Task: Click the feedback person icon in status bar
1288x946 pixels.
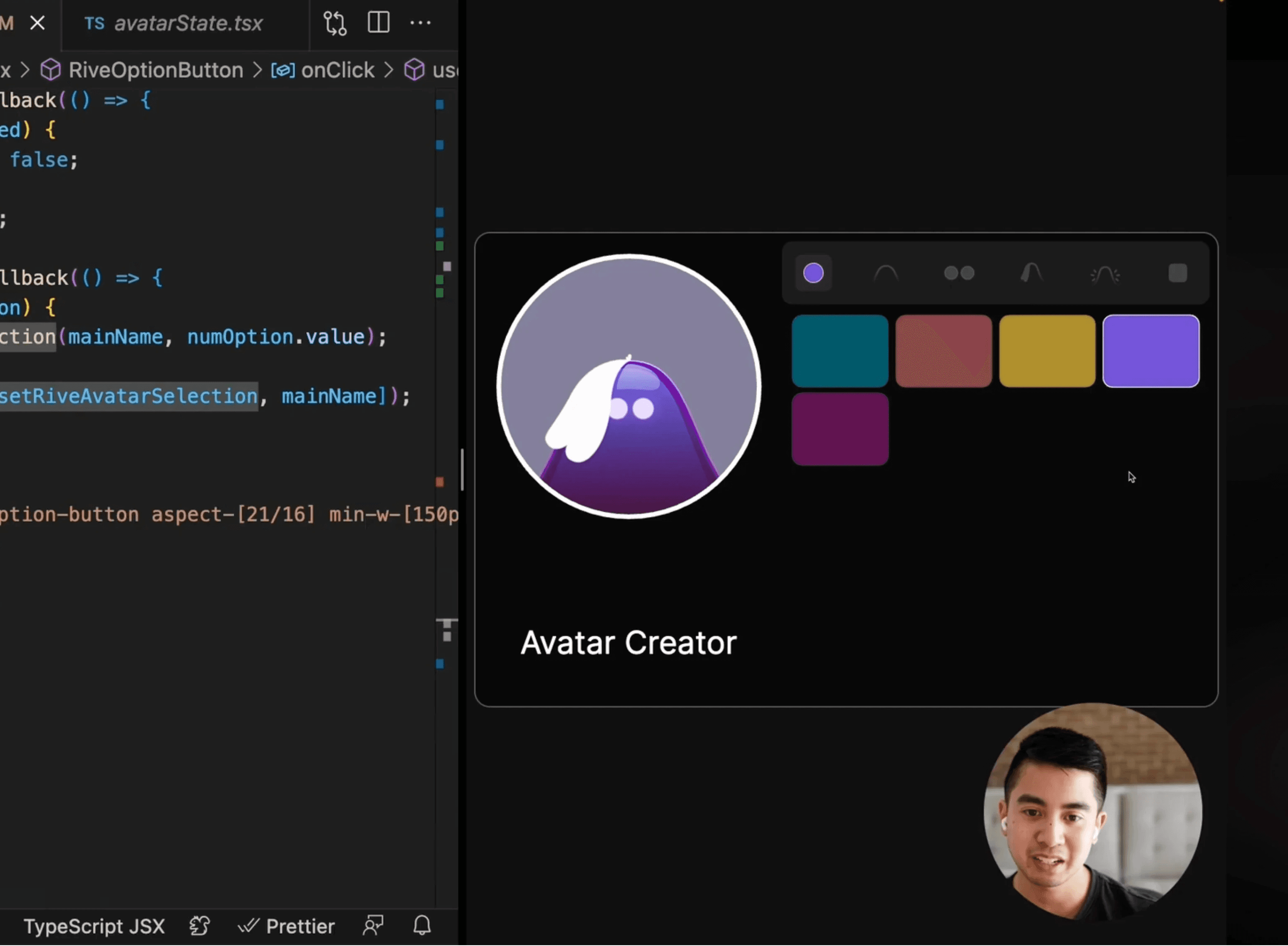Action: (x=373, y=926)
